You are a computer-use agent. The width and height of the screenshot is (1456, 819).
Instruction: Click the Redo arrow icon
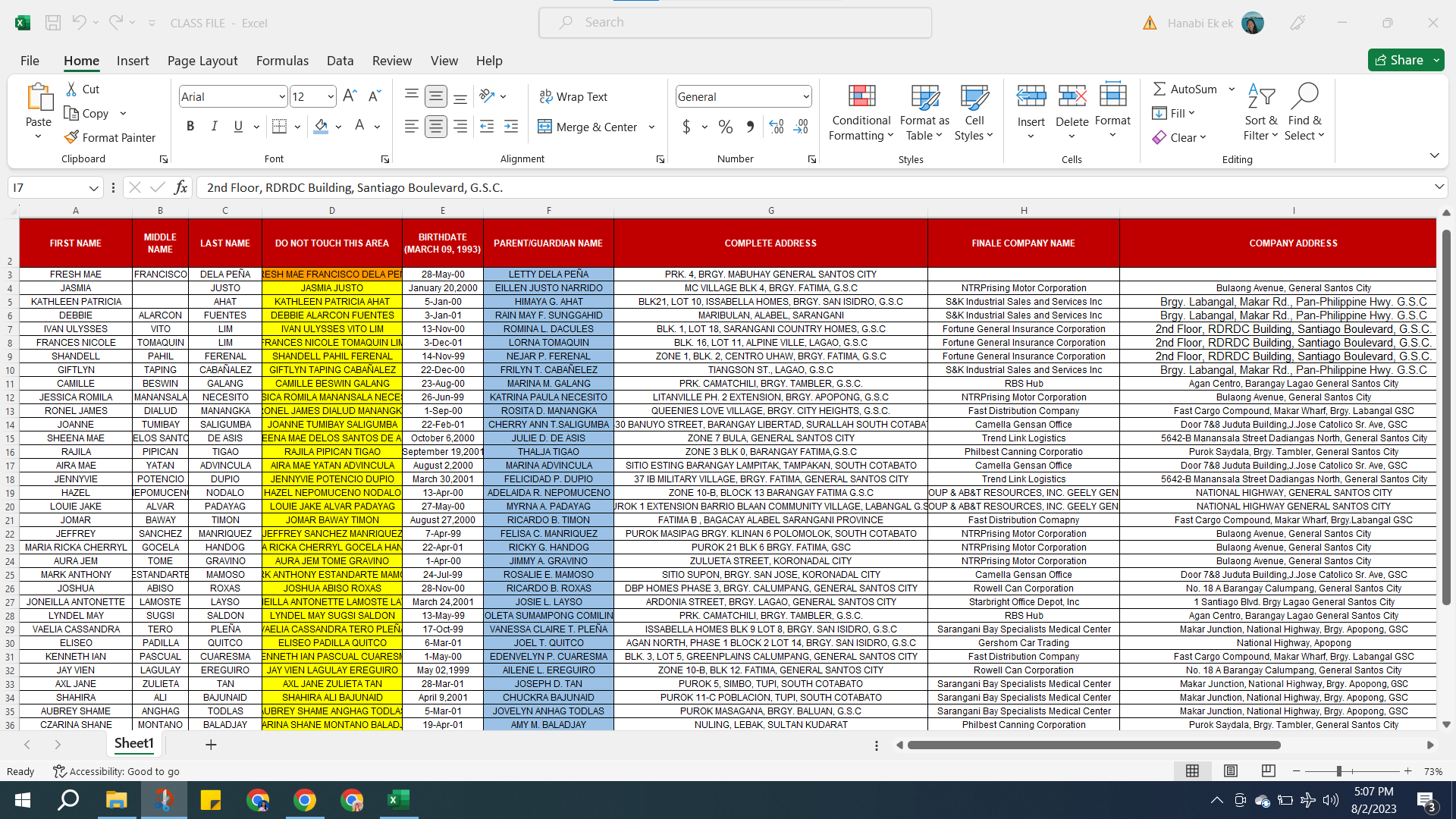click(x=115, y=23)
